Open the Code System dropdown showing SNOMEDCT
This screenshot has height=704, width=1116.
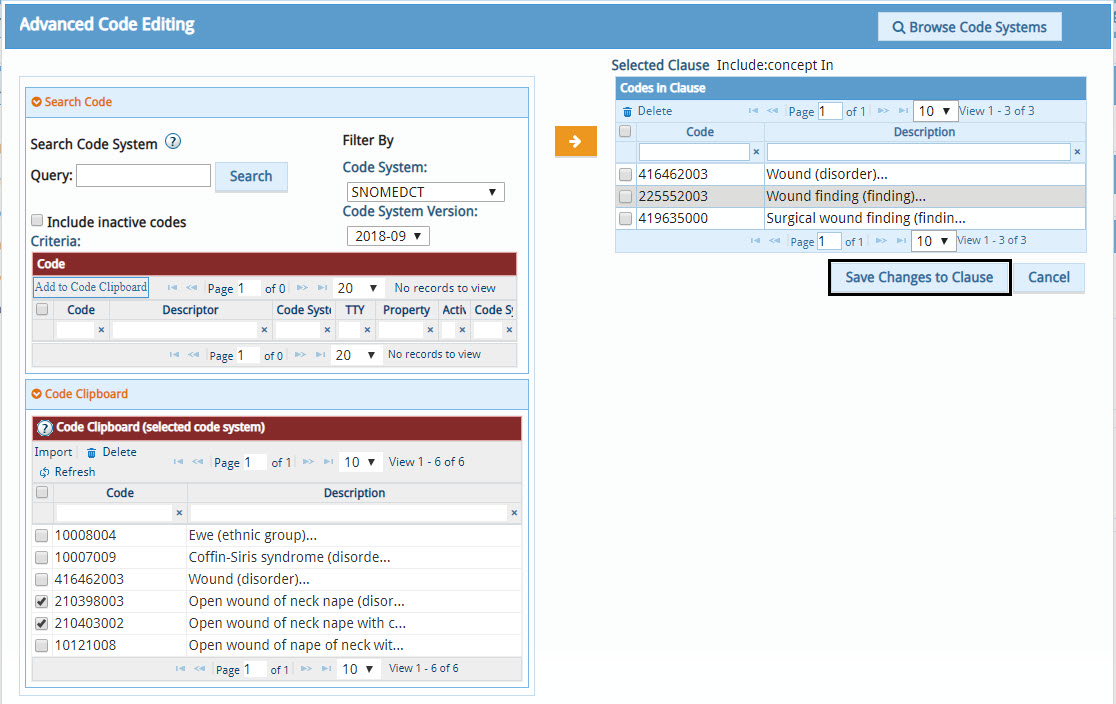click(x=425, y=192)
